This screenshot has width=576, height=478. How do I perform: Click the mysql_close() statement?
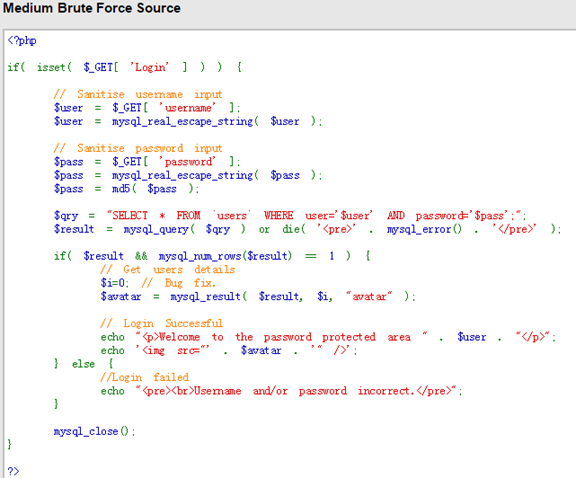click(x=94, y=431)
